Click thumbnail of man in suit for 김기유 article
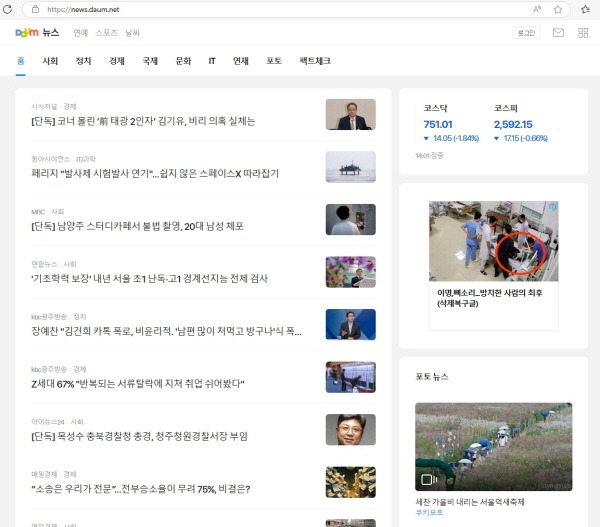Image resolution: width=600 pixels, height=527 pixels. [351, 114]
